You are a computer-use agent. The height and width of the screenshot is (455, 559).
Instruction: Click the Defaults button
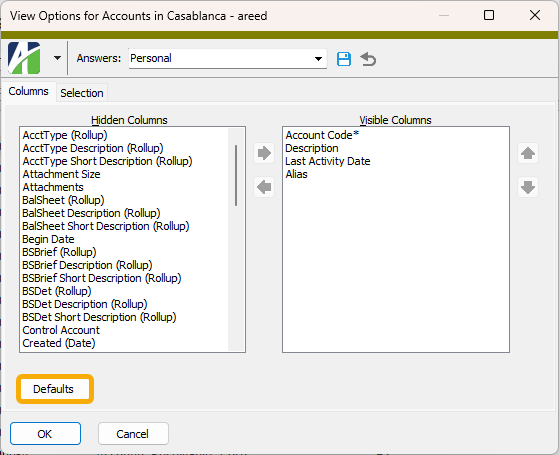click(53, 389)
